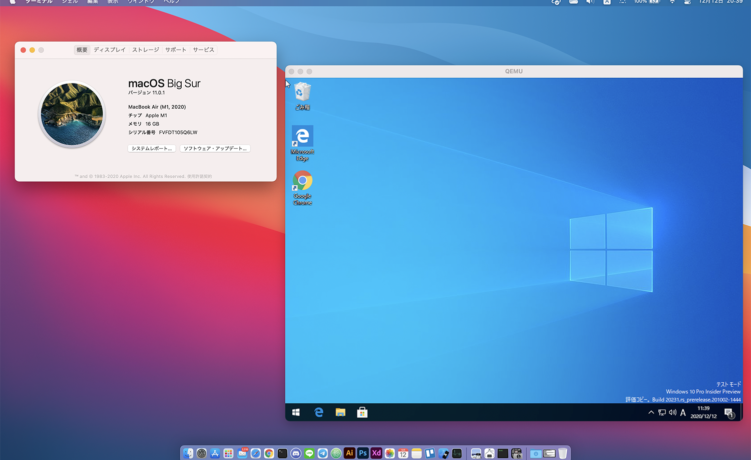Open the Windows Start menu
This screenshot has height=460, width=751.
pos(296,413)
